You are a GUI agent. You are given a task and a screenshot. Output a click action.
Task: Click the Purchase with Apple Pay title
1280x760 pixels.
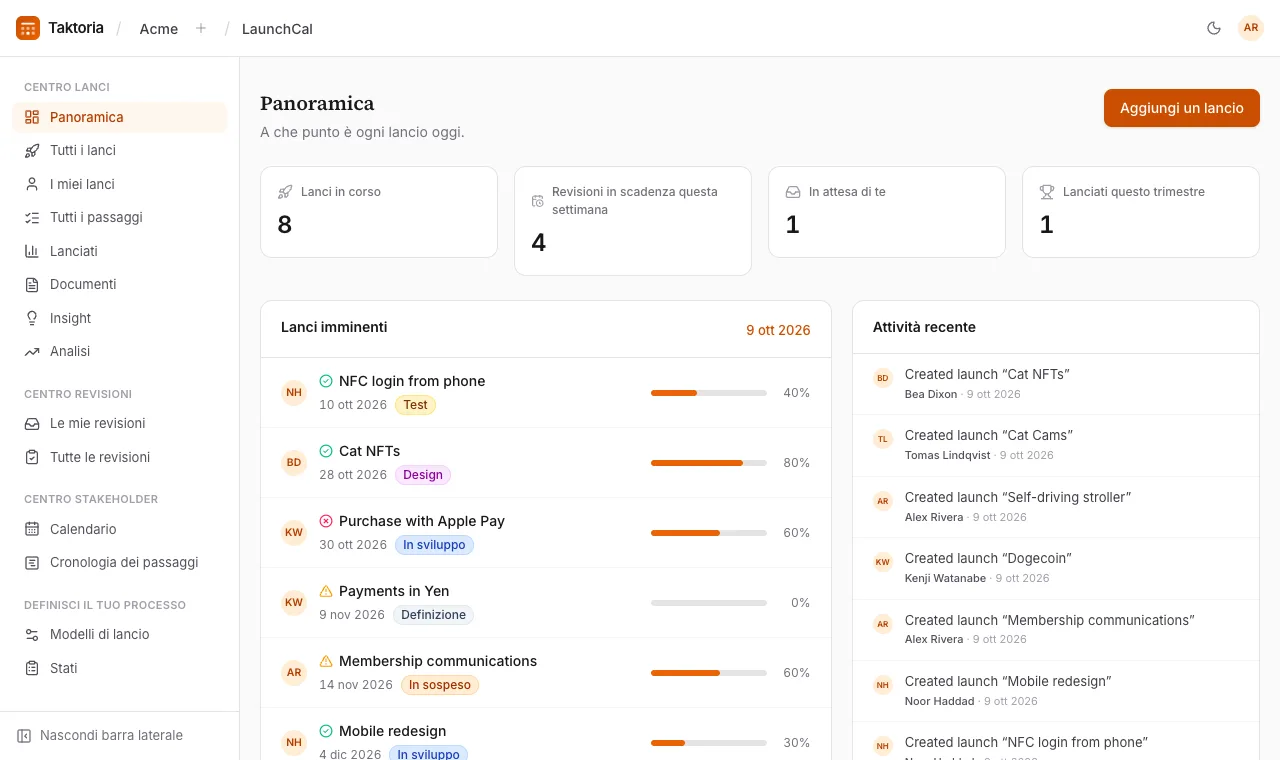pos(422,521)
